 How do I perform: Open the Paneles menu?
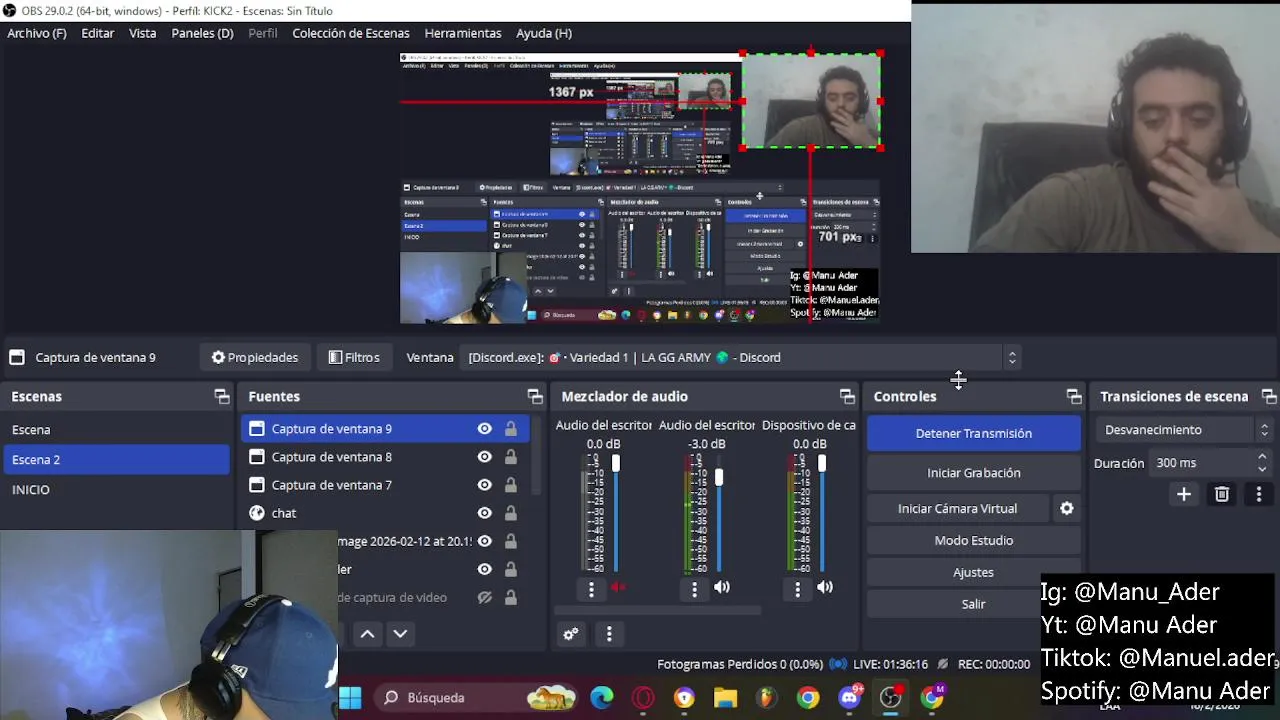(x=202, y=33)
